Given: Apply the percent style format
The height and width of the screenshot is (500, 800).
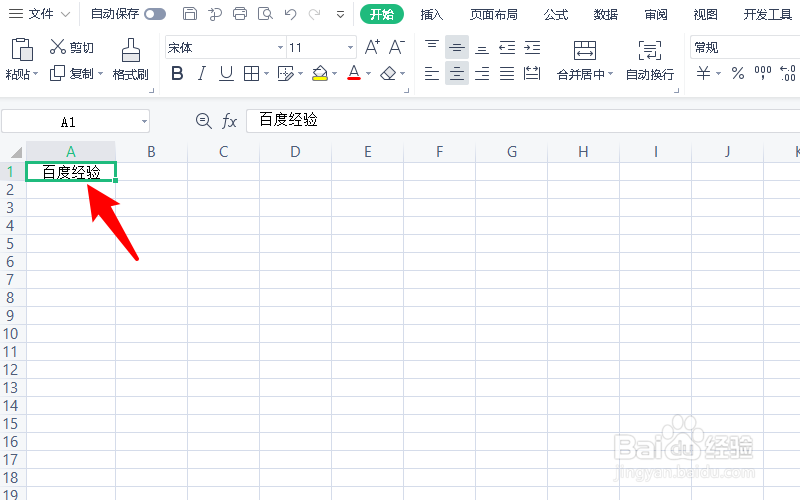Looking at the screenshot, I should point(738,74).
